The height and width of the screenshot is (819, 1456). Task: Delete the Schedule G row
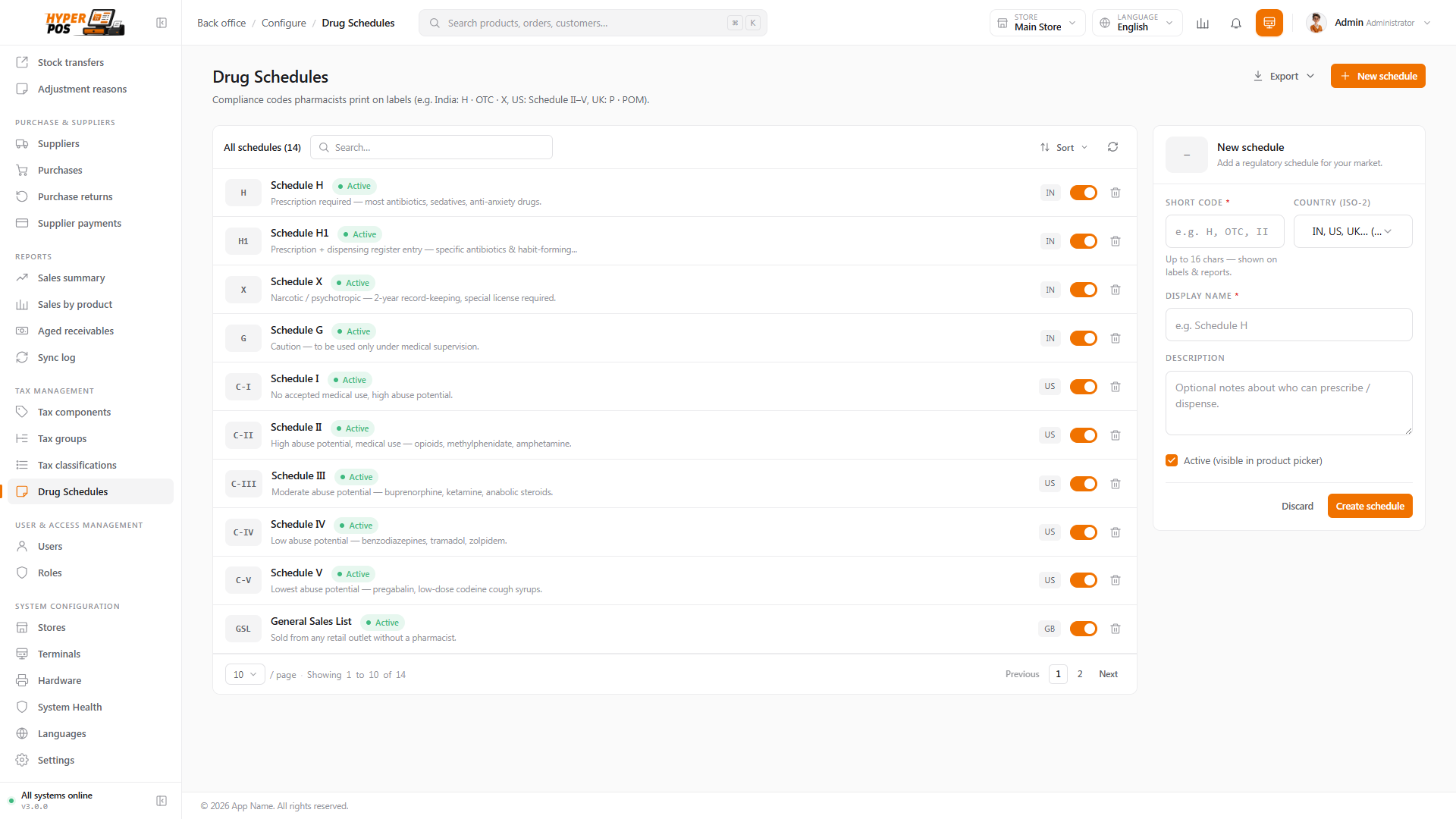pos(1116,338)
